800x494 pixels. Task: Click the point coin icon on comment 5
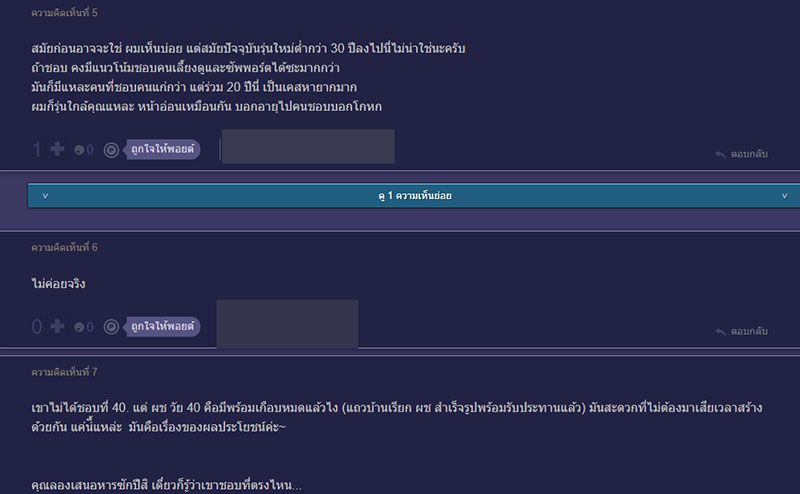(112, 150)
